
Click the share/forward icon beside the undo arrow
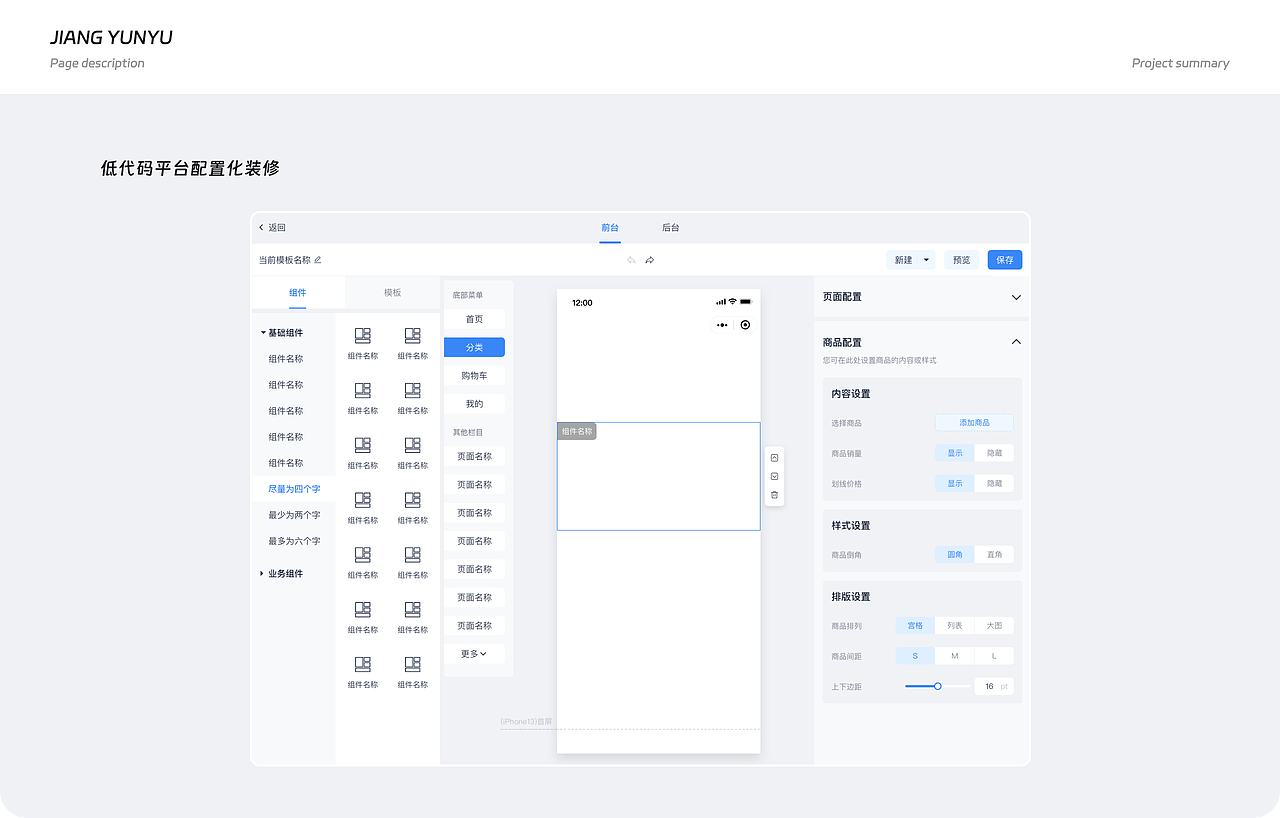pos(649,259)
